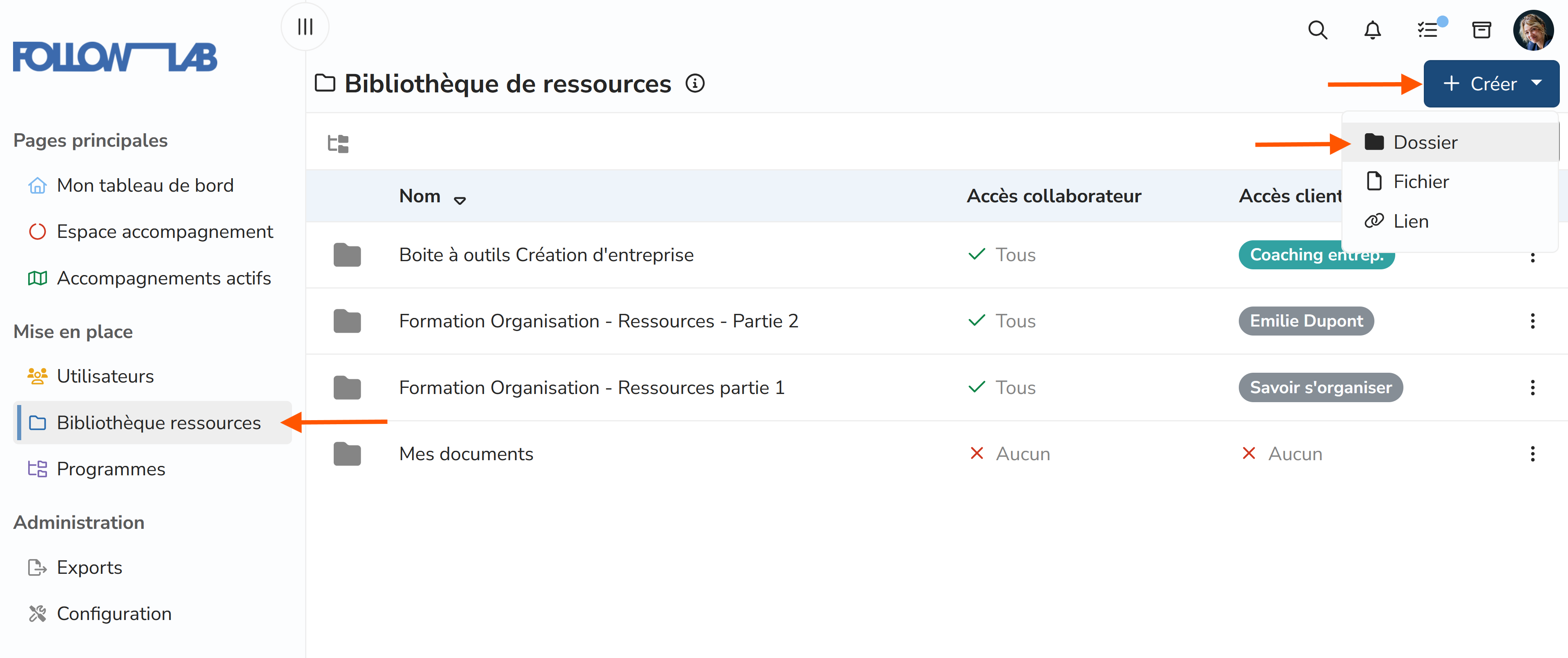Screen dimensions: 1568x658
Task: Click the map icon of Accompagnements actifs
Action: coord(37,278)
